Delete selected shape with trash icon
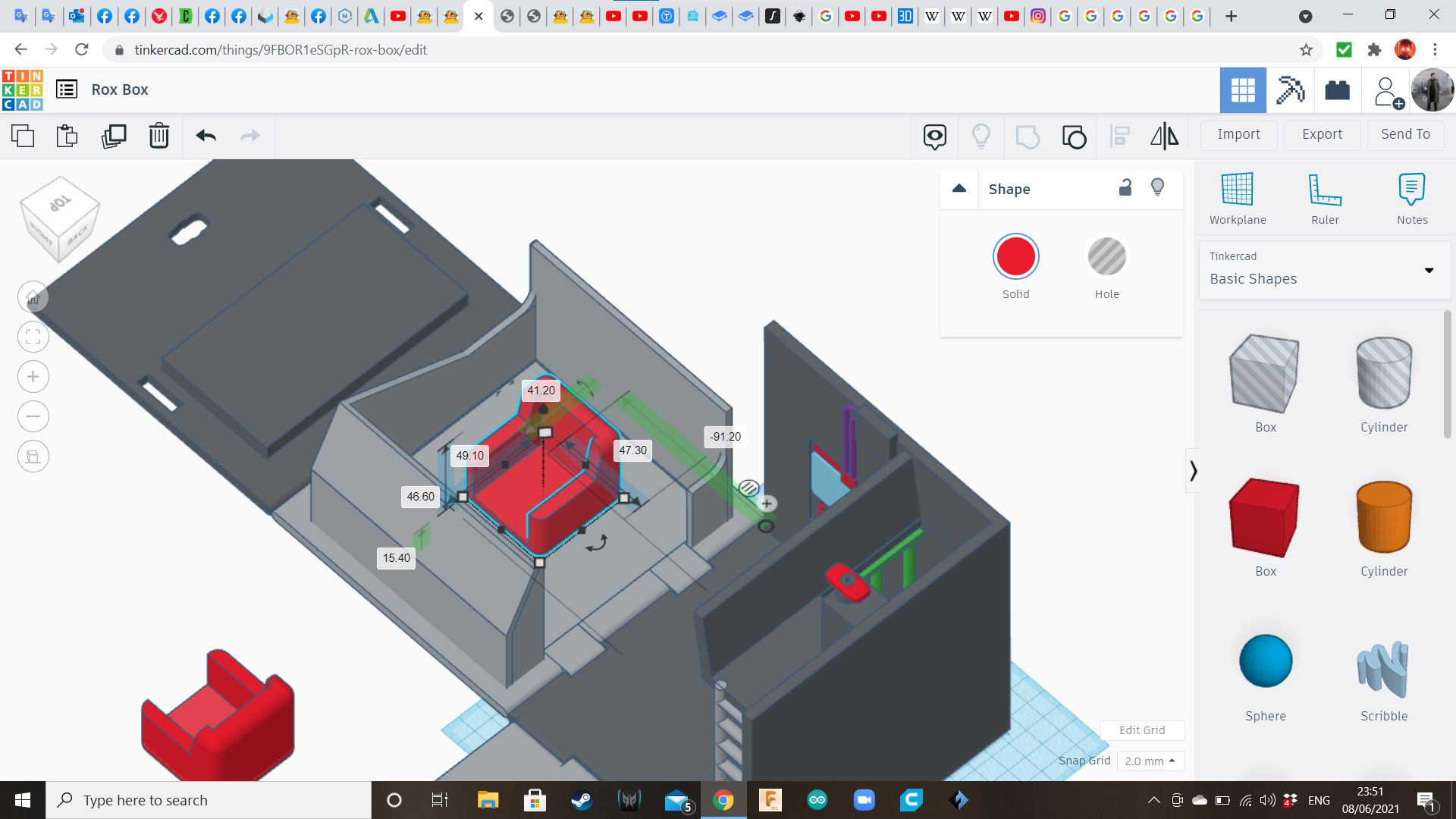Viewport: 1456px width, 819px height. [x=159, y=136]
